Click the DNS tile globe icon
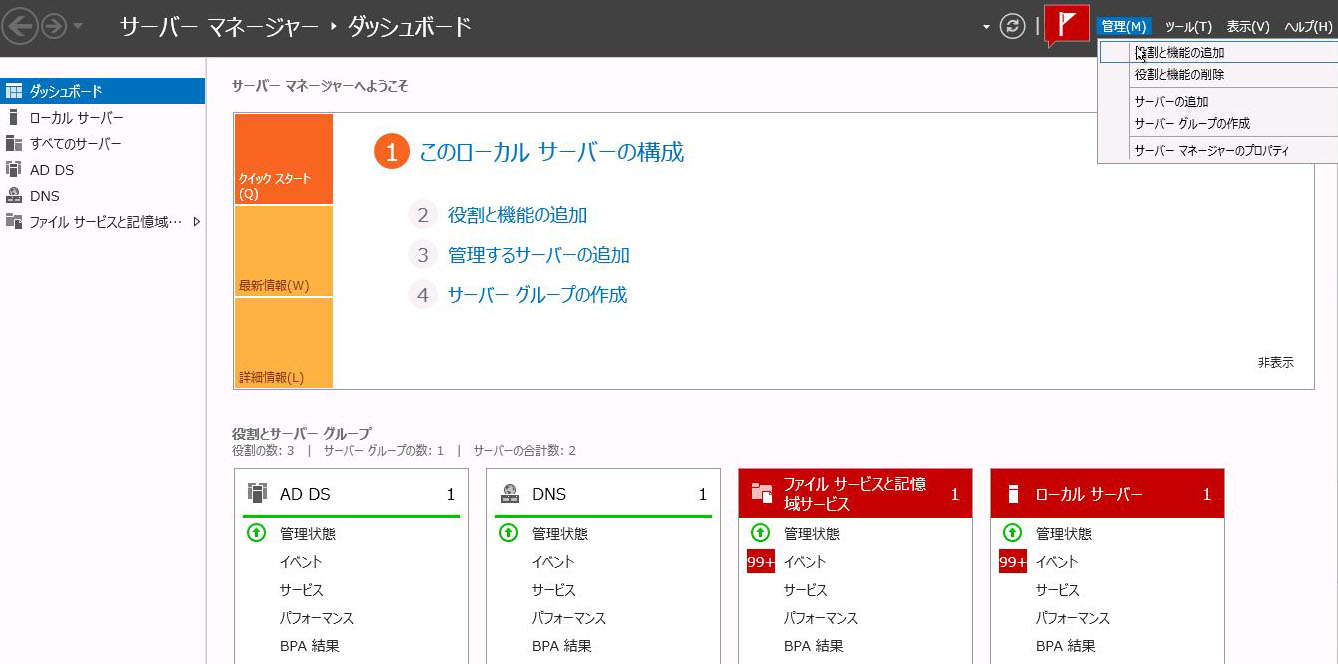Image resolution: width=1338 pixels, height=664 pixels. (x=510, y=493)
